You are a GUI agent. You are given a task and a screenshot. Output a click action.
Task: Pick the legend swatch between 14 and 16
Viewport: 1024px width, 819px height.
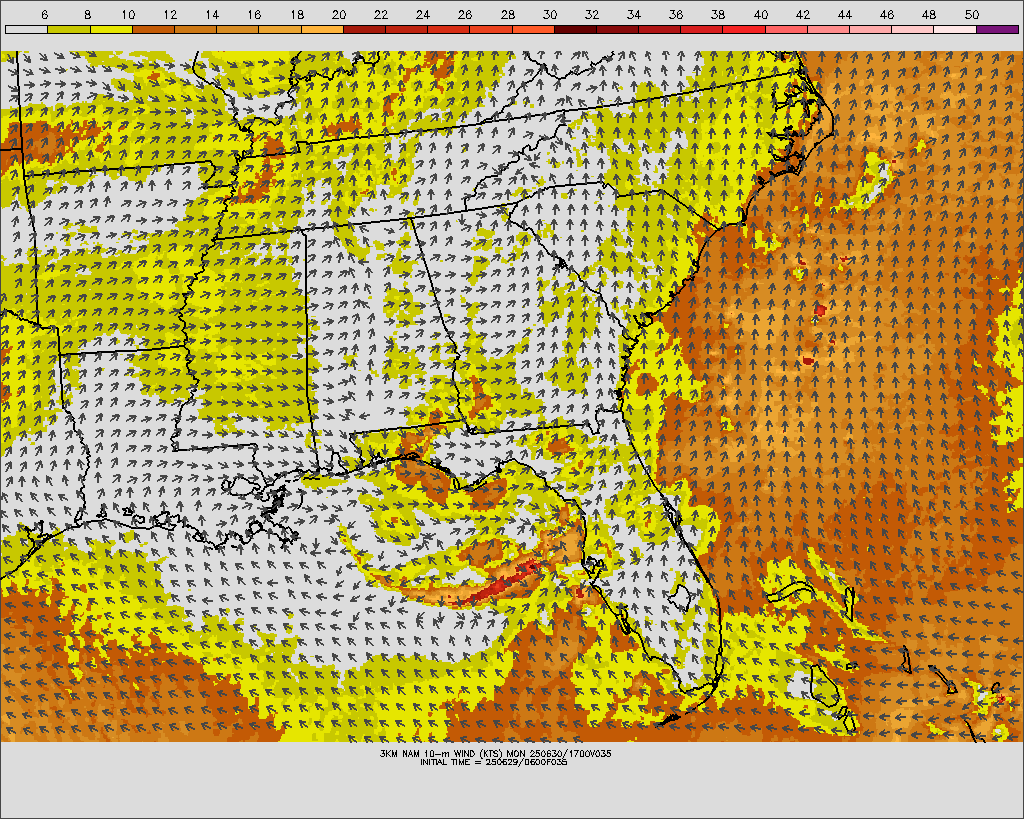(238, 29)
